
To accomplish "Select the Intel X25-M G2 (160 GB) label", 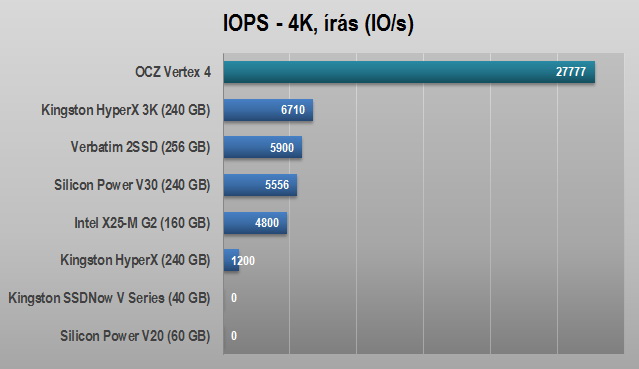I will 142,223.
